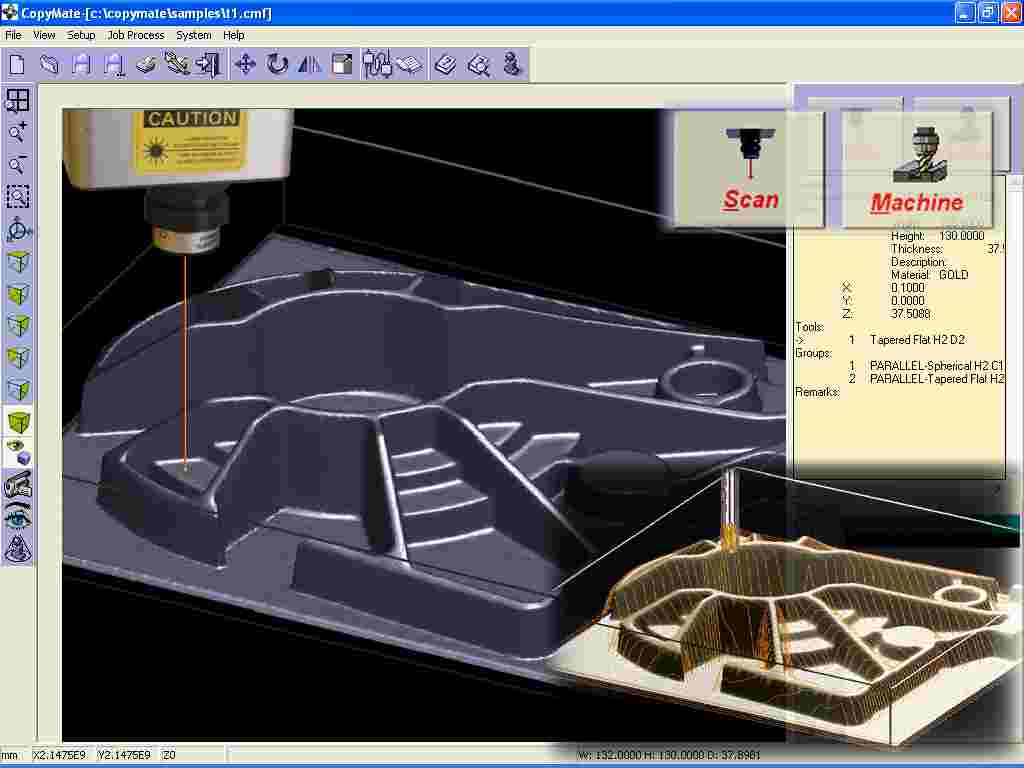Select the Rotate circular-arrow tool
The width and height of the screenshot is (1024, 768).
point(277,65)
